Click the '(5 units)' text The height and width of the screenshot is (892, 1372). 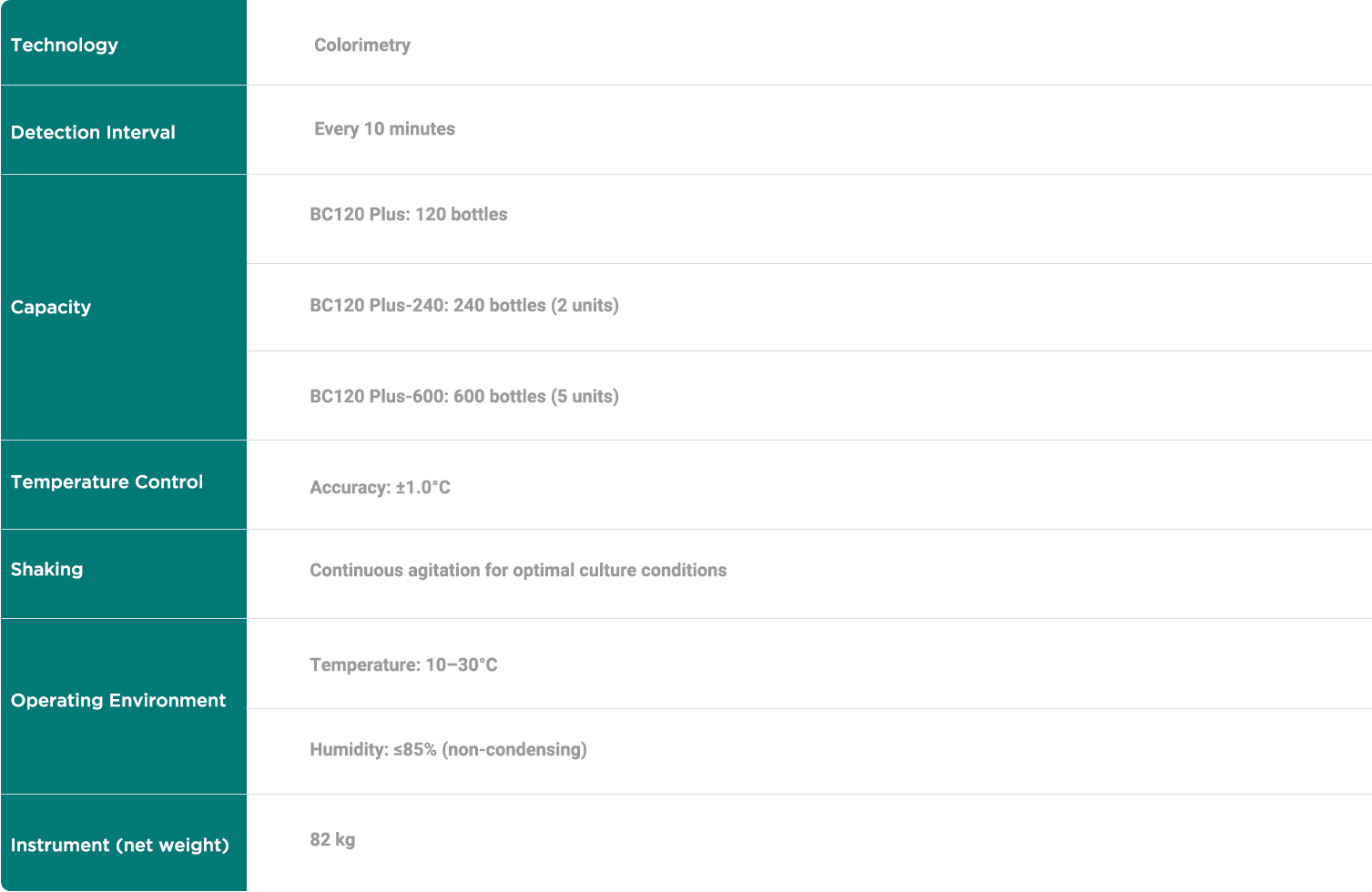pyautogui.click(x=584, y=396)
